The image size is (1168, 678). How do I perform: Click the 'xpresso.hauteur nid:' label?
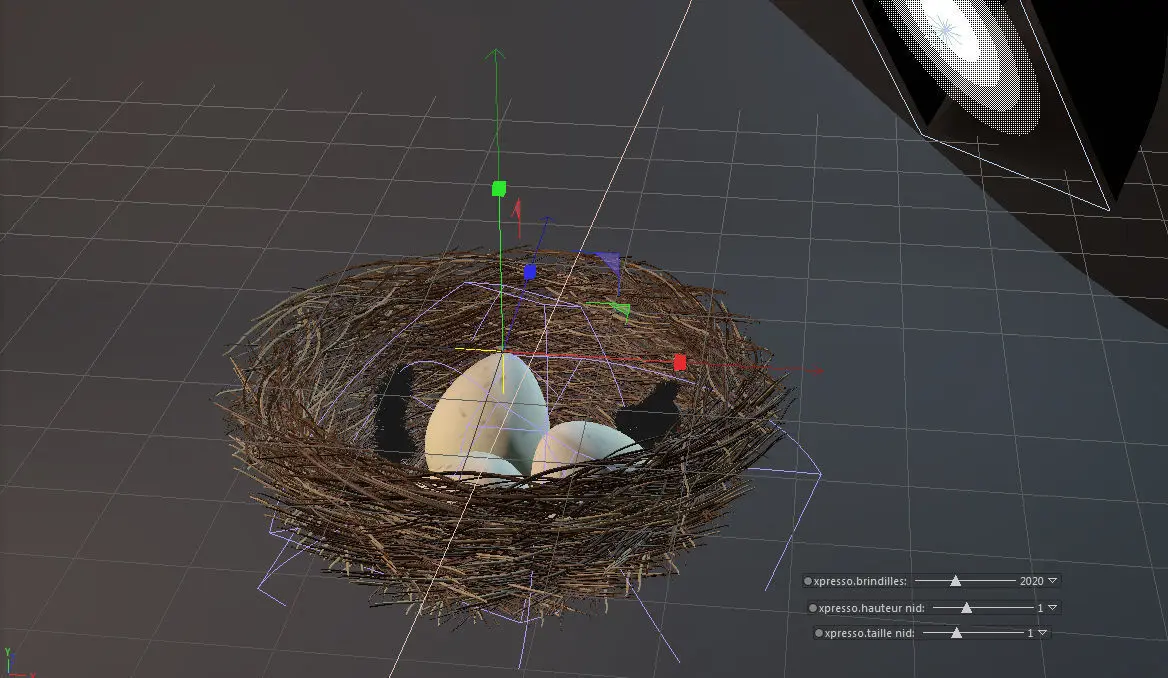pyautogui.click(x=872, y=608)
